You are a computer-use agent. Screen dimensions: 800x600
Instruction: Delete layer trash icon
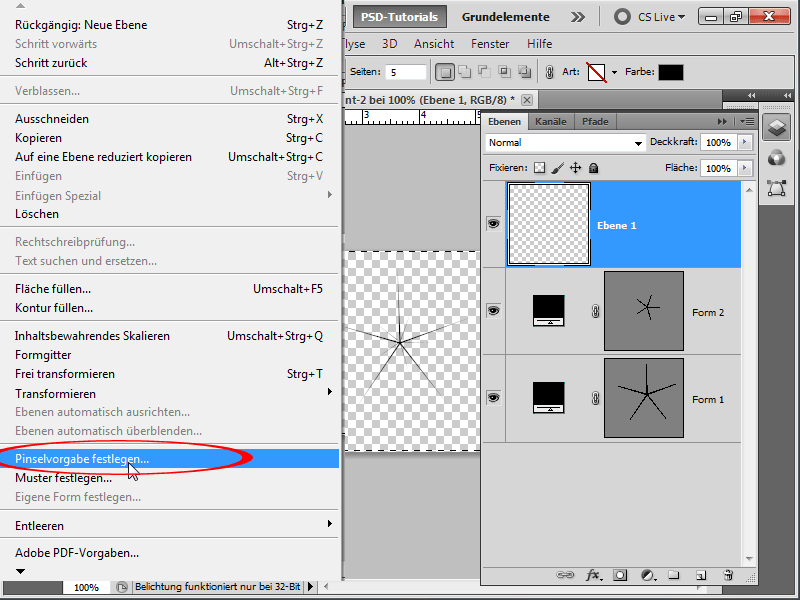point(729,575)
